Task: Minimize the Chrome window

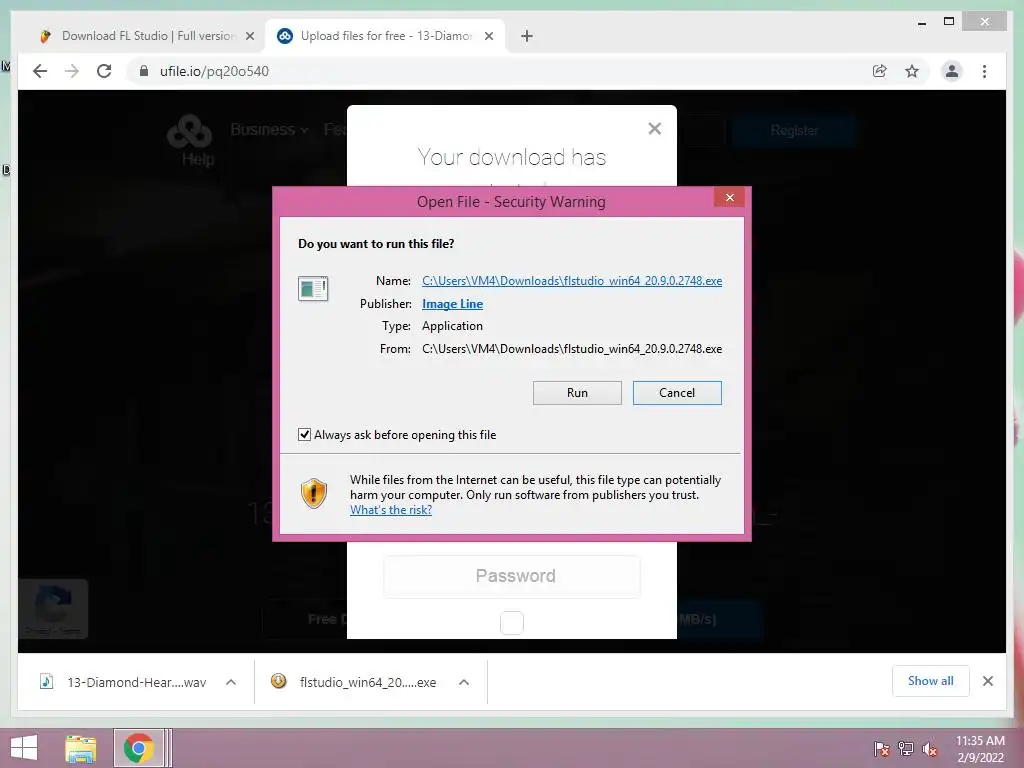Action: (921, 22)
